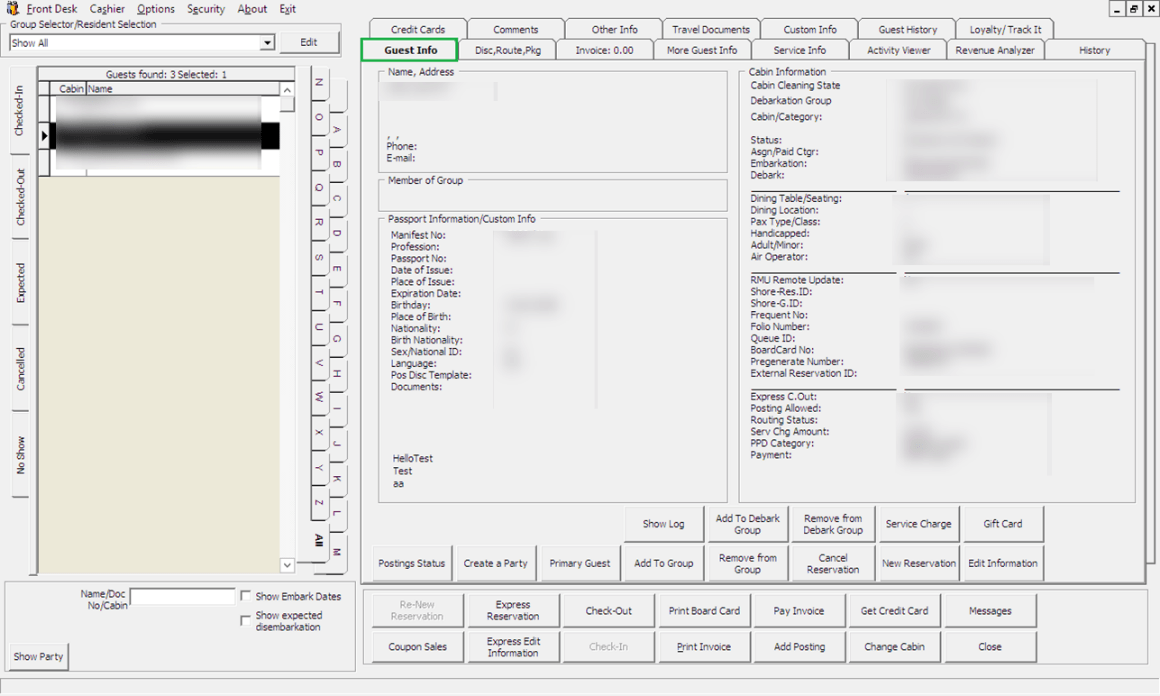Open the Cashier menu
Screen dimensions: 1160x696
pyautogui.click(x=107, y=8)
